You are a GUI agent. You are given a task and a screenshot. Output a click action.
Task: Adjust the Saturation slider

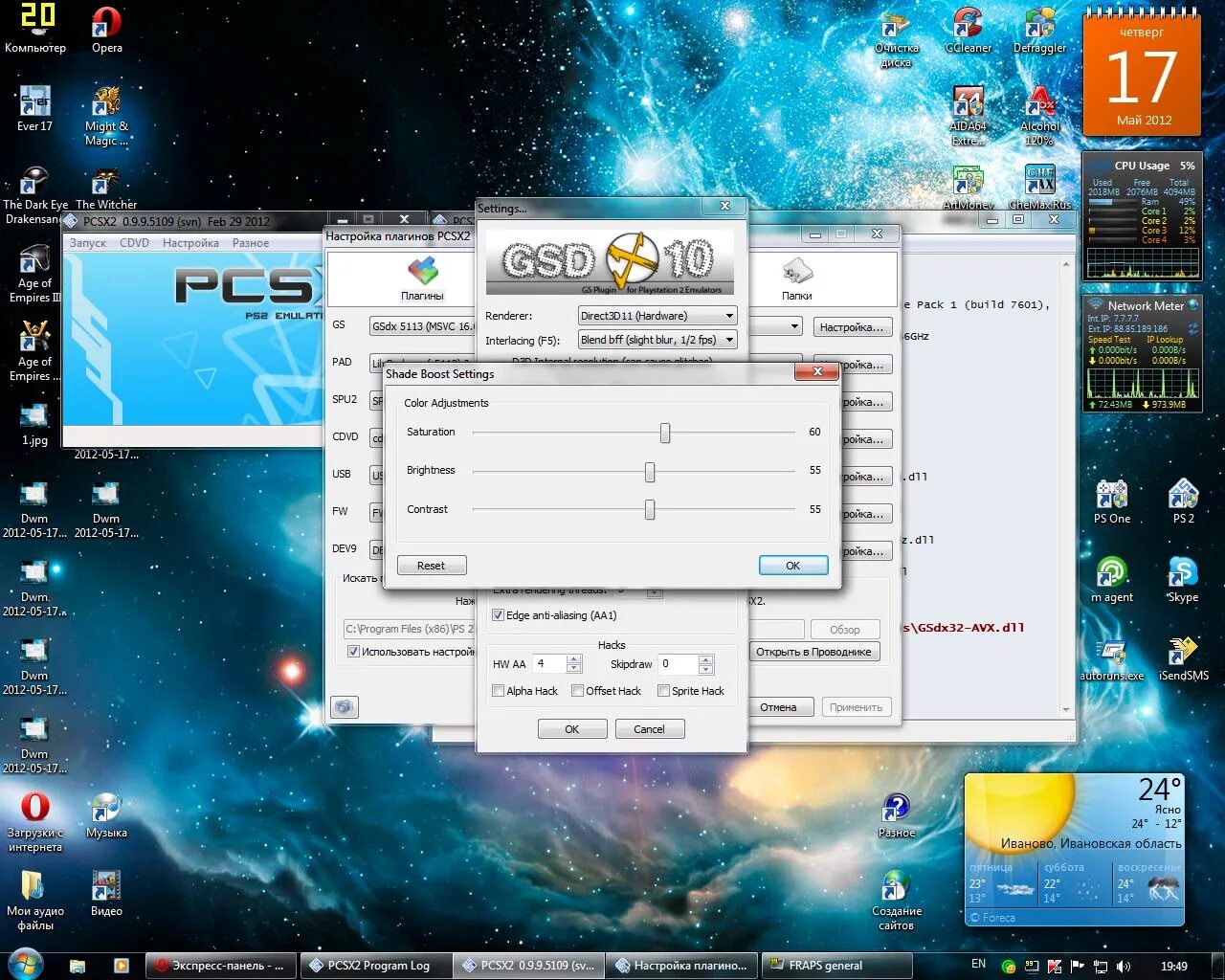point(664,434)
